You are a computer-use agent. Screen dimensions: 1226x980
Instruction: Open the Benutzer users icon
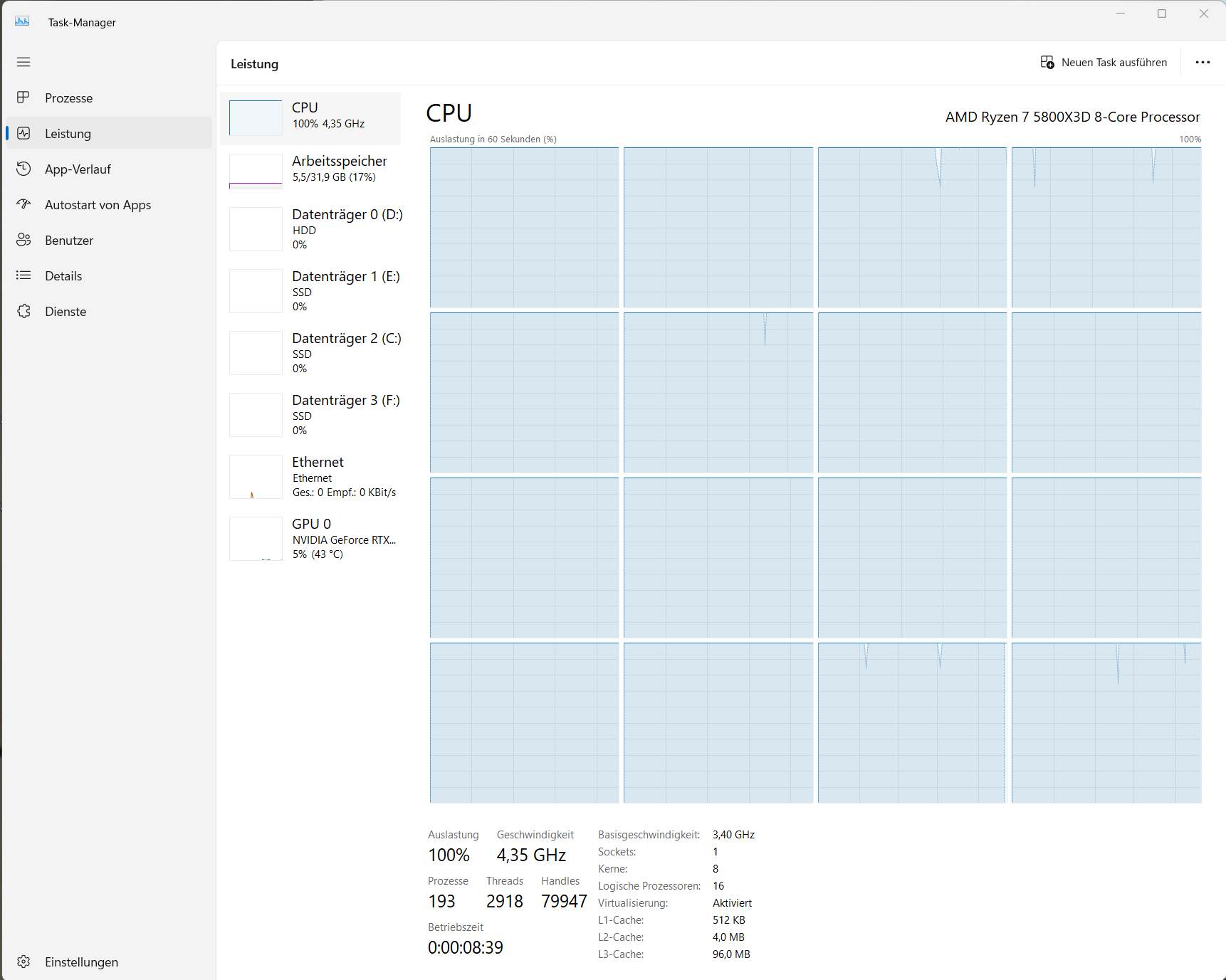click(23, 240)
